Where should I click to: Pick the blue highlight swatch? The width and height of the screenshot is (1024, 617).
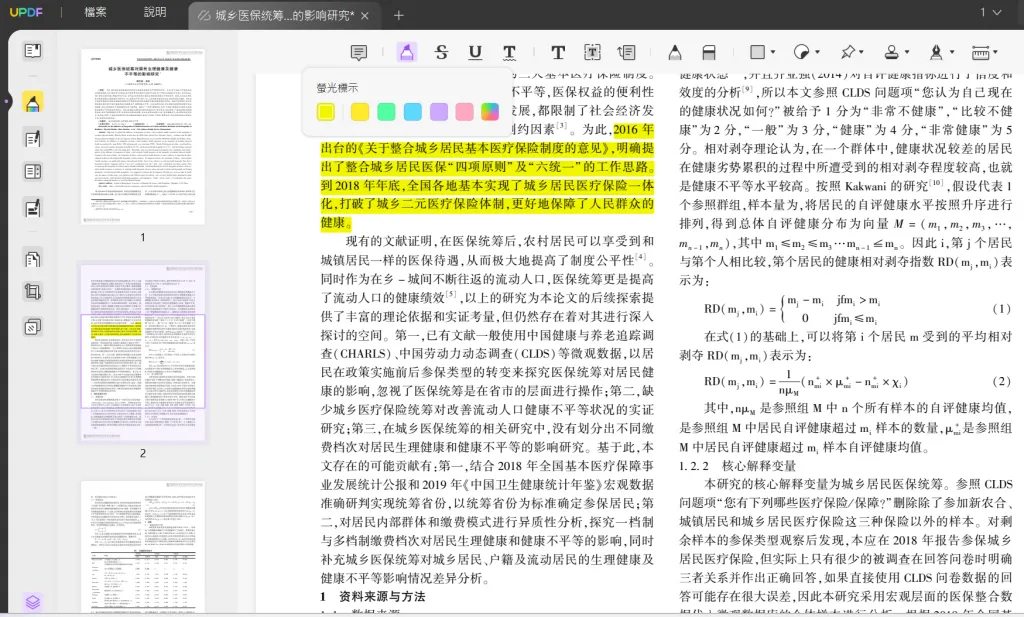point(412,112)
